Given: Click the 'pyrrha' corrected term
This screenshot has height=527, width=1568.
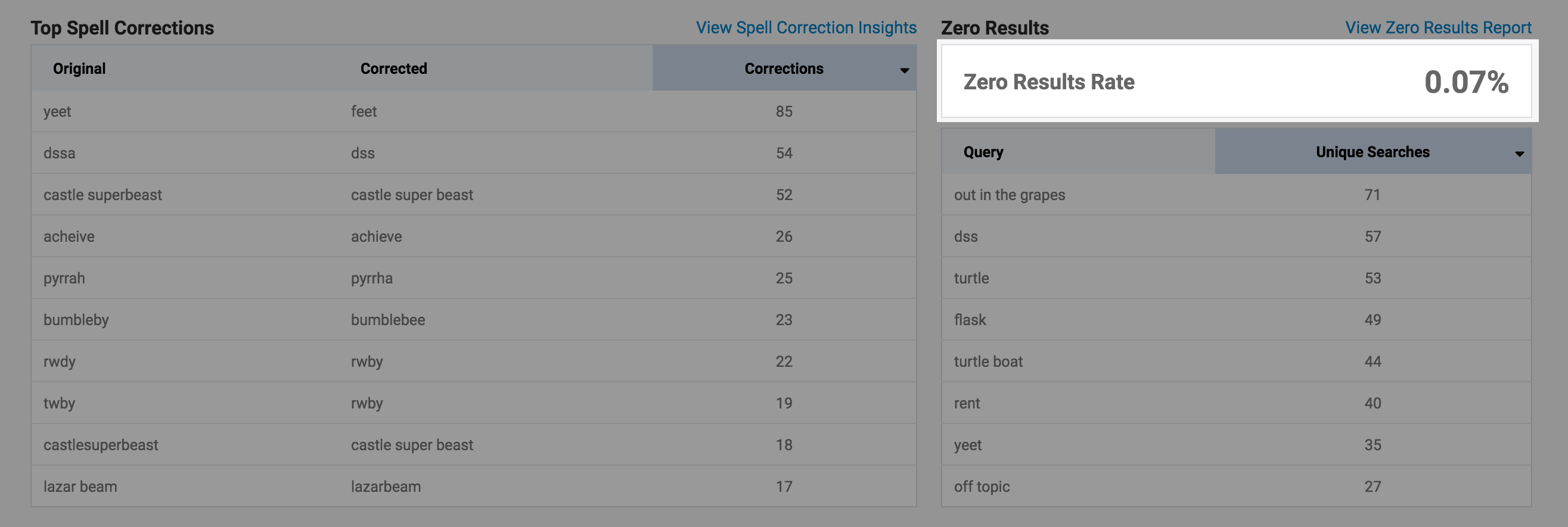Looking at the screenshot, I should (x=371, y=278).
